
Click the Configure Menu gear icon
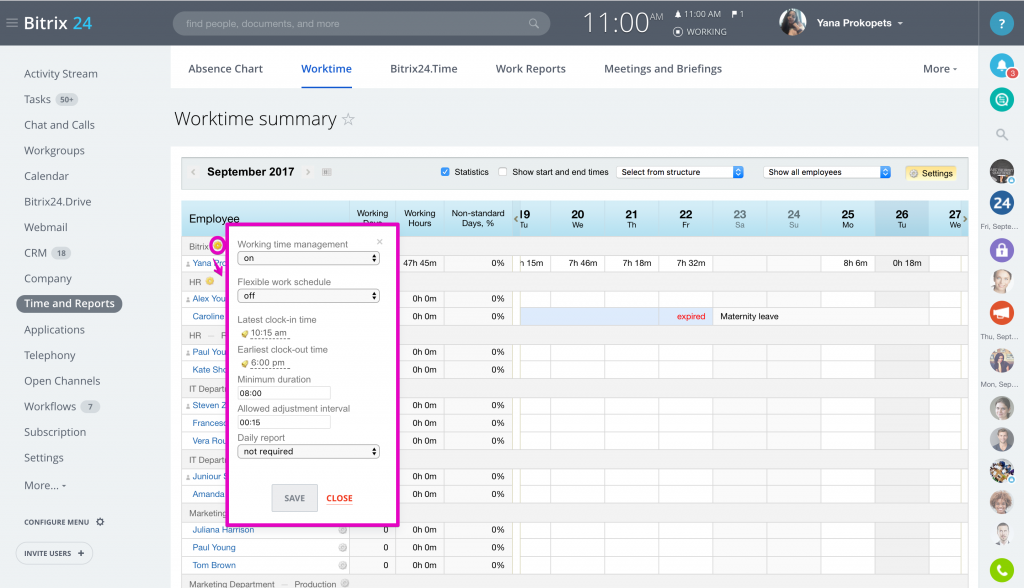pos(100,522)
